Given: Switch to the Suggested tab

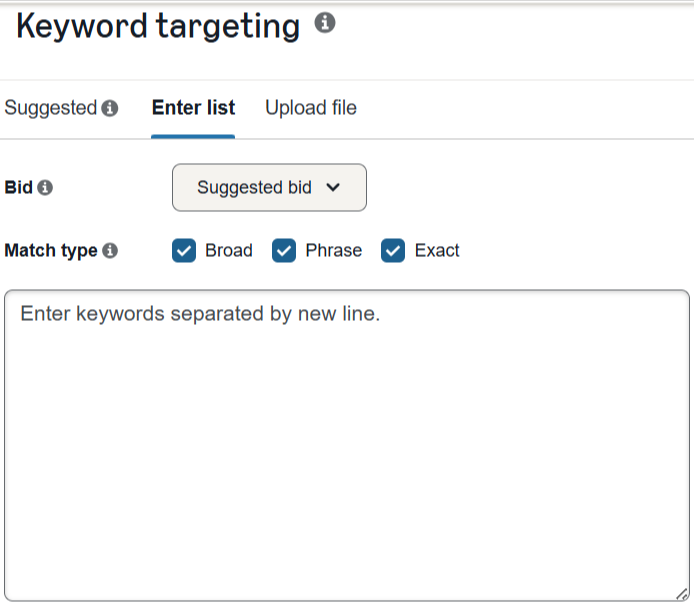Looking at the screenshot, I should click(50, 108).
